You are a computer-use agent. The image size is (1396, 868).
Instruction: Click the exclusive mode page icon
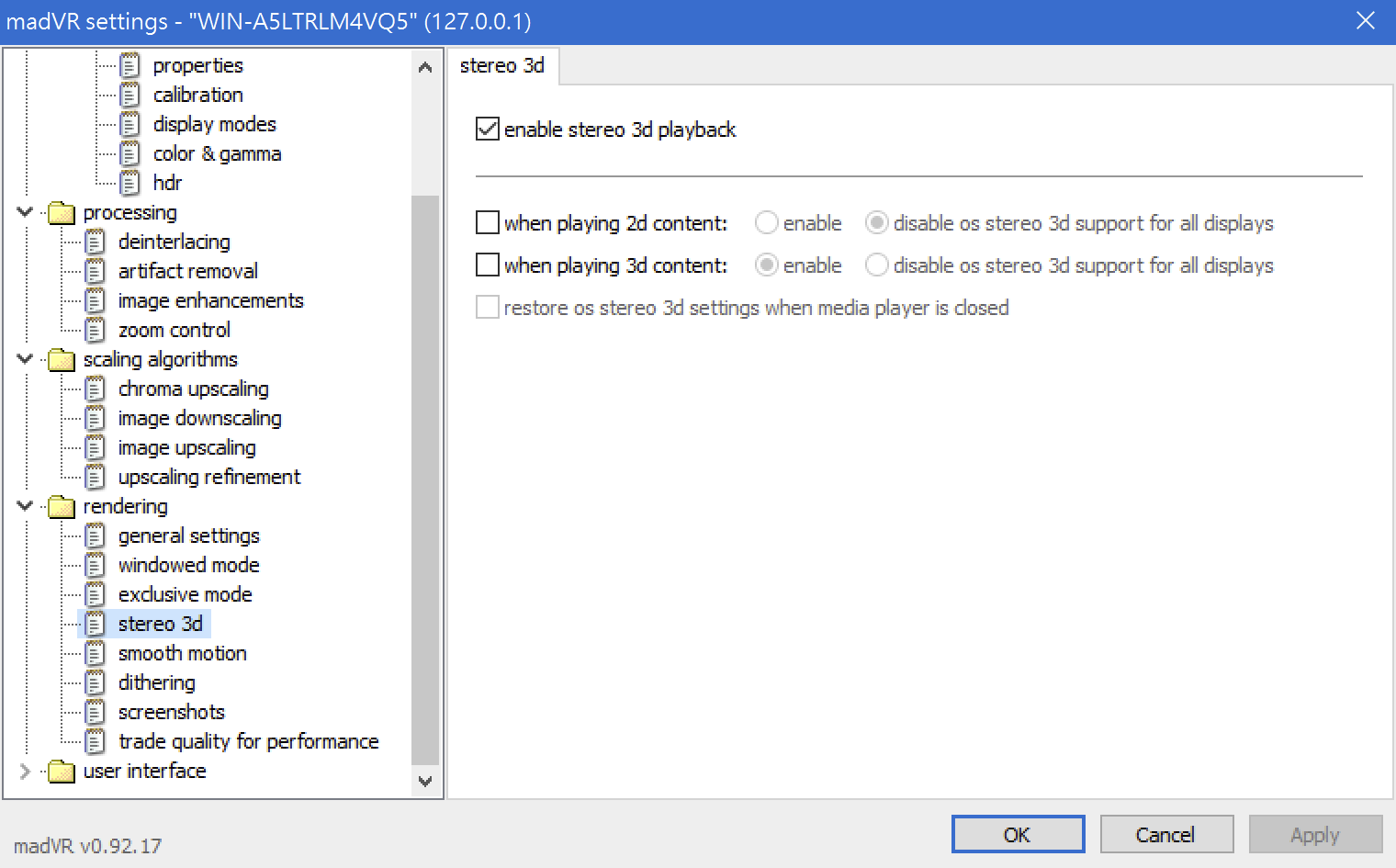pos(96,594)
